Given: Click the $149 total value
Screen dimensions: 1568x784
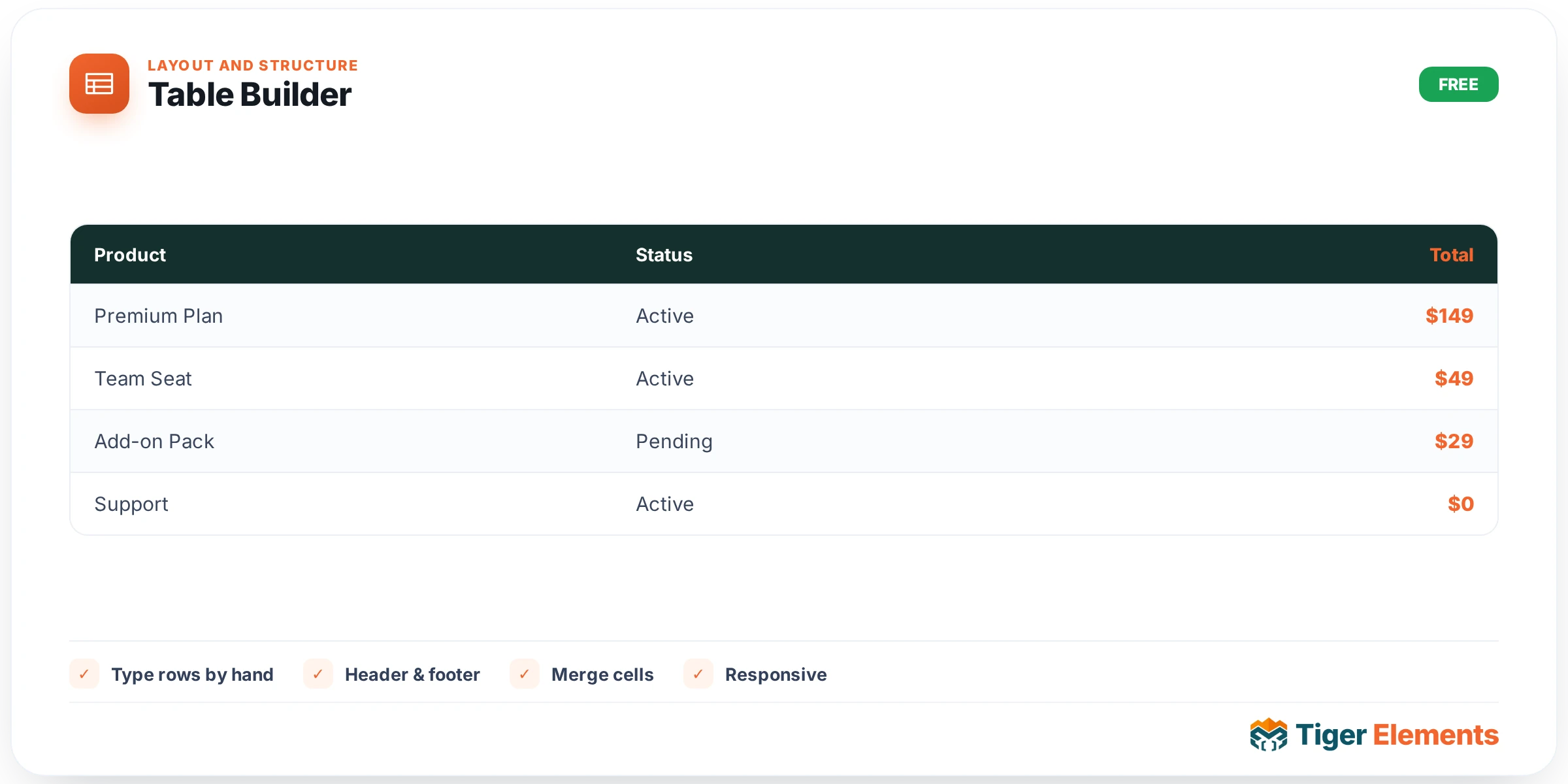Looking at the screenshot, I should coord(1449,316).
